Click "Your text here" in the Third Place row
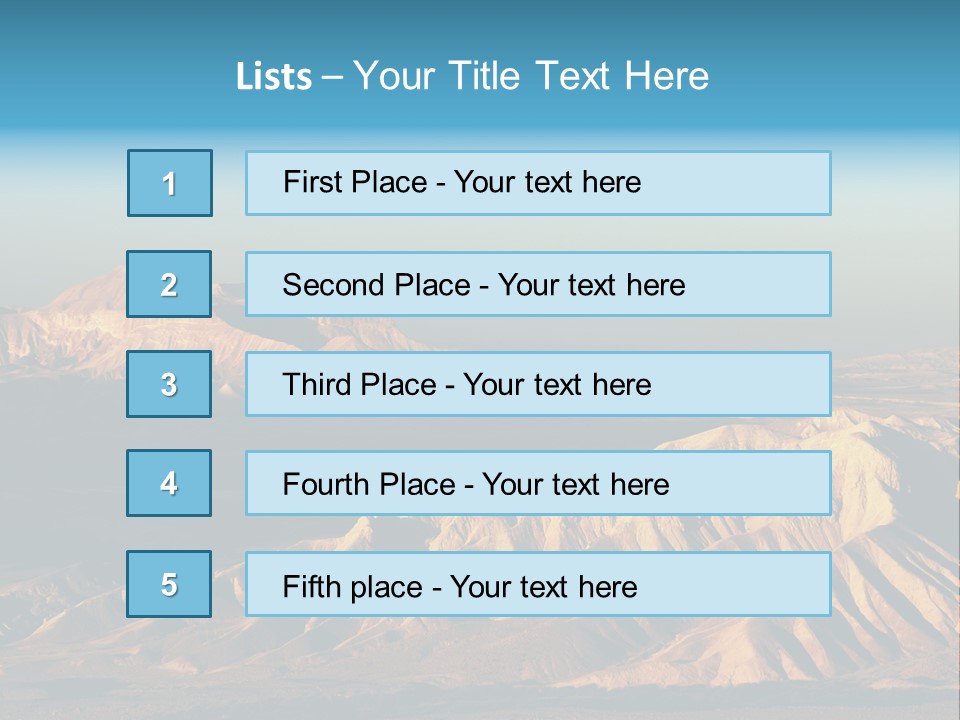Screen dimensions: 960x720 point(557,385)
